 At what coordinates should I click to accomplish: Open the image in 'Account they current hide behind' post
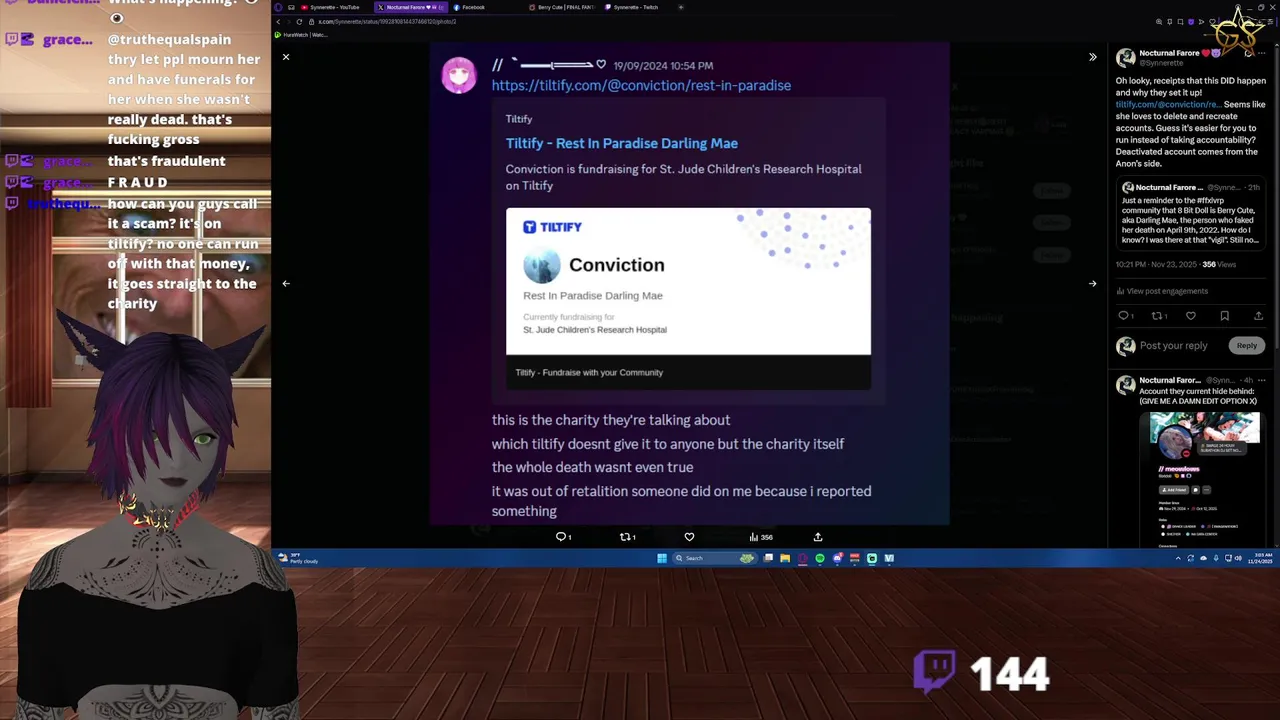1204,478
